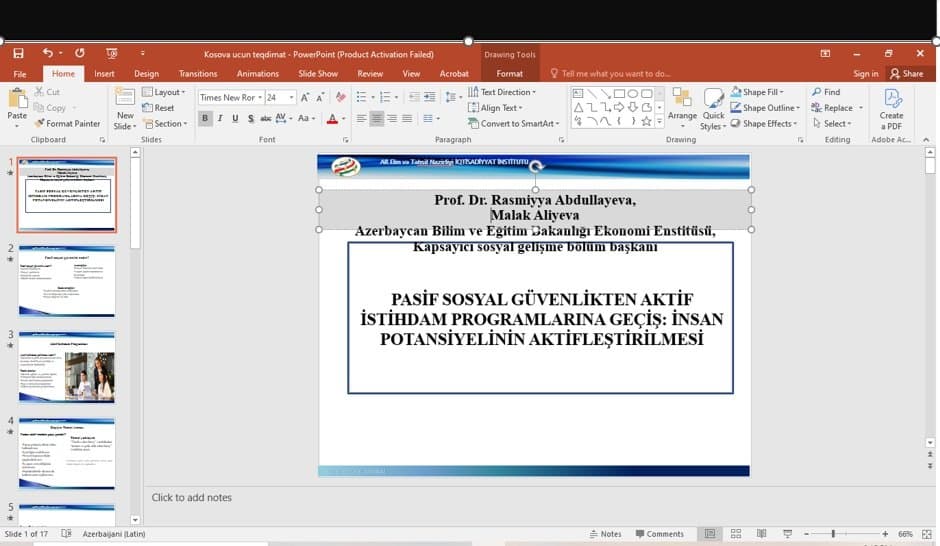Click the Redo/Repeat icon

point(80,53)
